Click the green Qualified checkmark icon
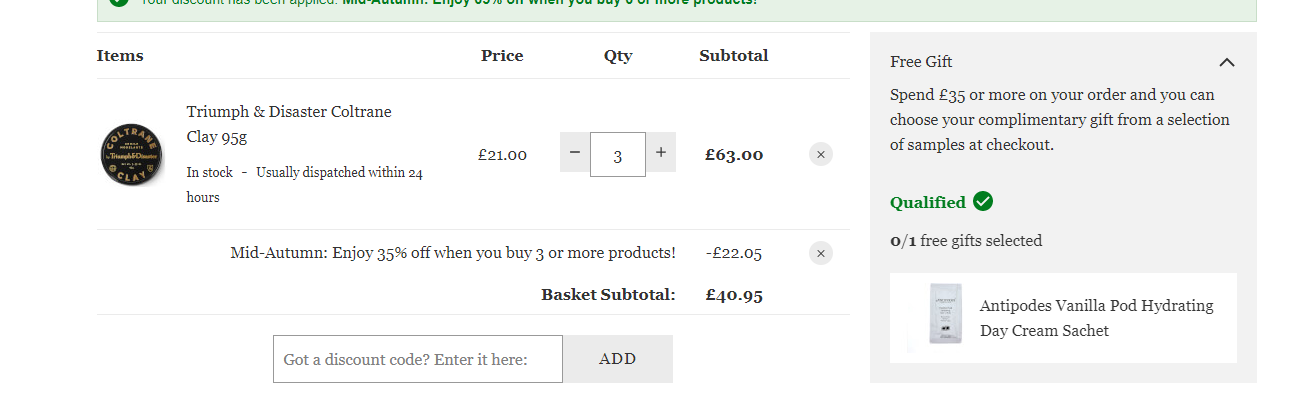This screenshot has width=1315, height=397. coord(983,202)
